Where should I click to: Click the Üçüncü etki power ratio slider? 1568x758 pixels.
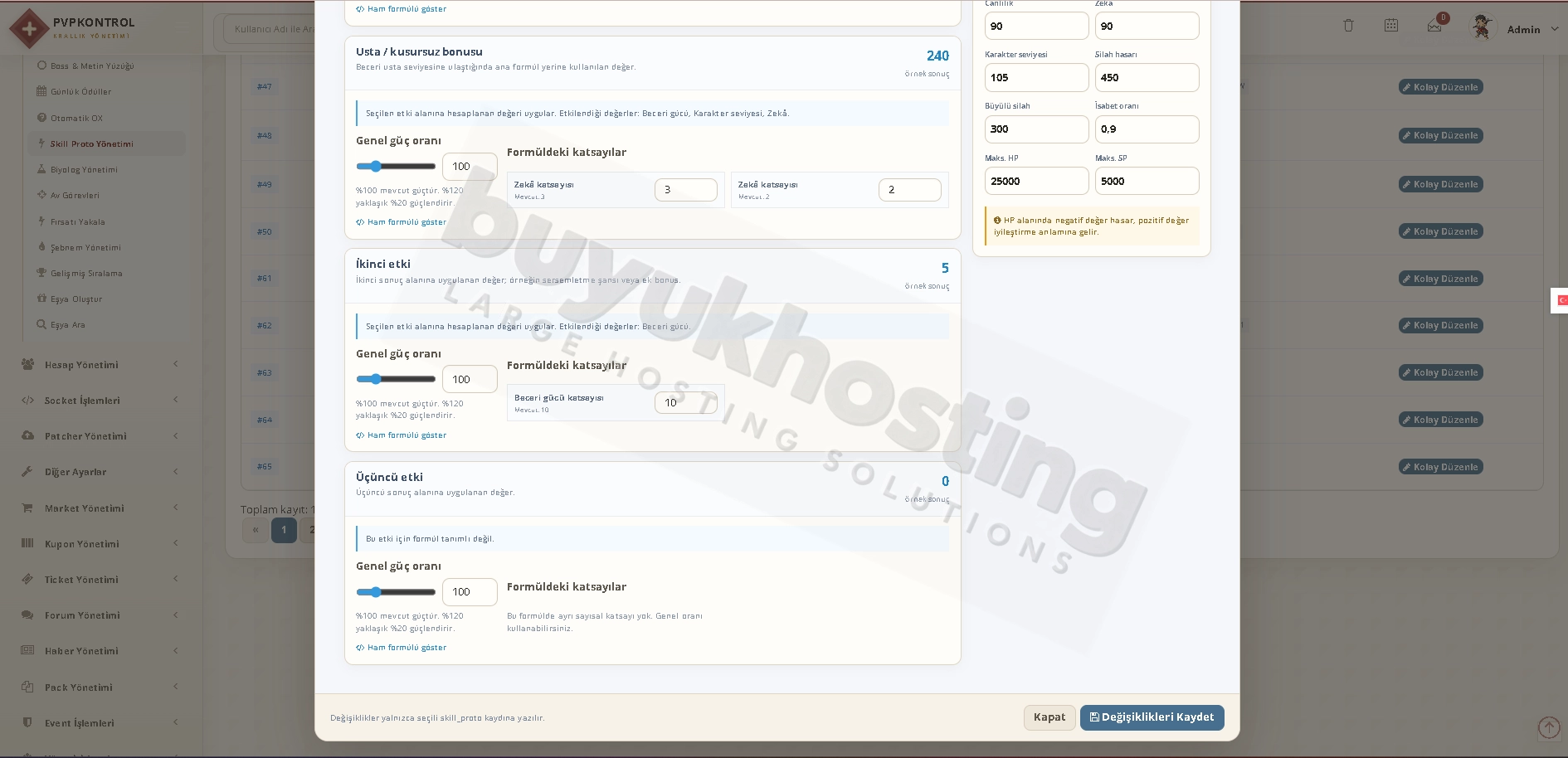coord(396,592)
